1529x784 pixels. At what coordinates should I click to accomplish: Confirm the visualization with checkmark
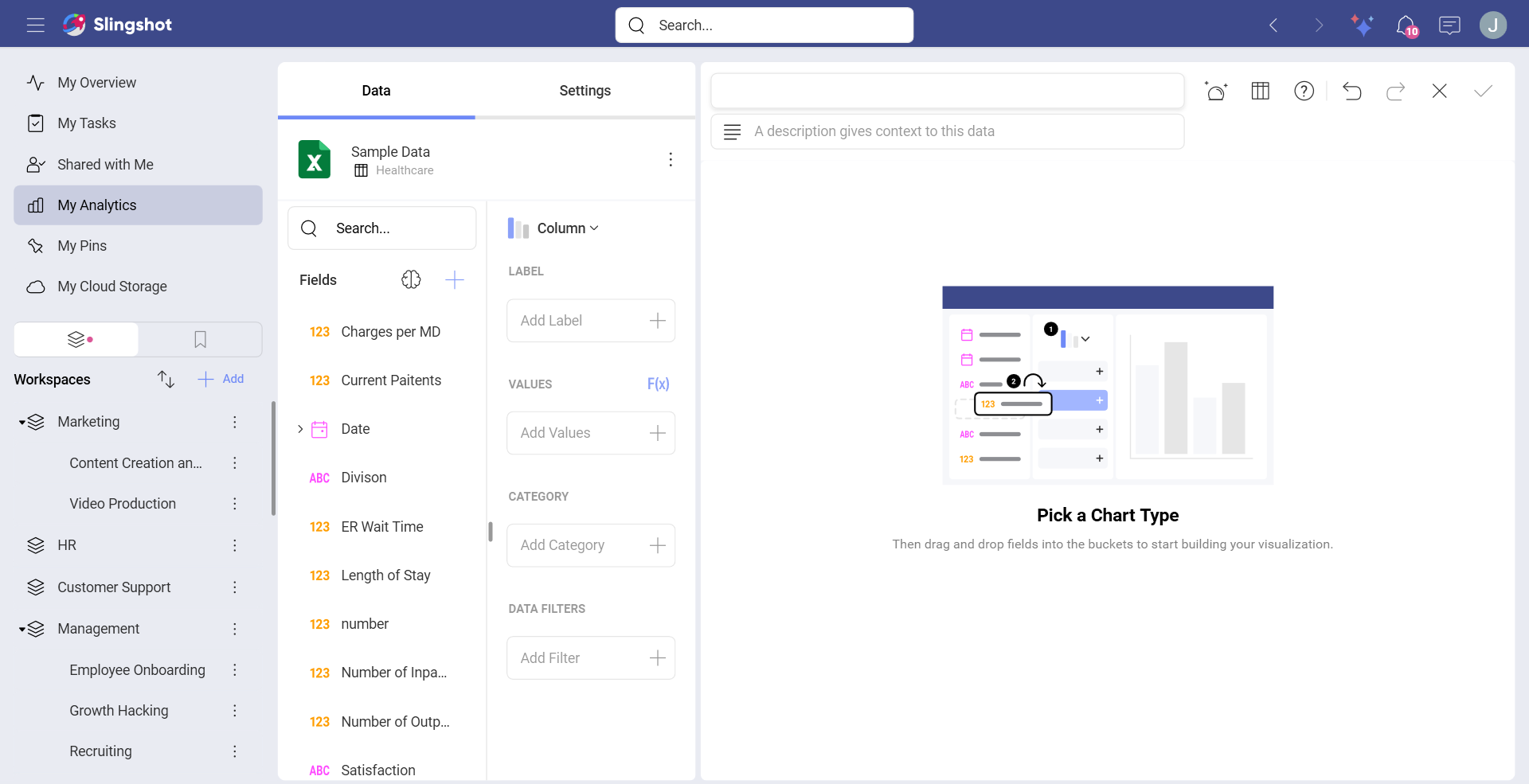pos(1483,91)
